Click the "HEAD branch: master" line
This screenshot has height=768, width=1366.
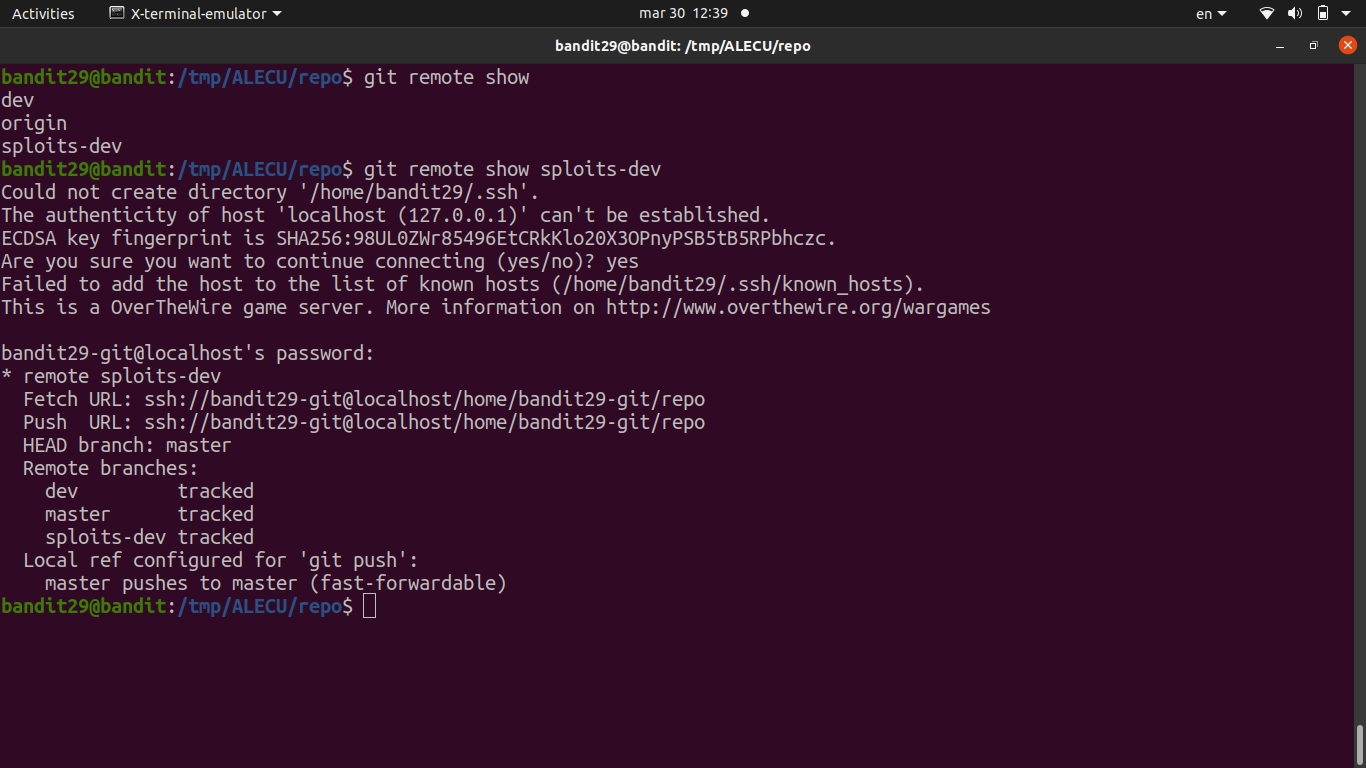point(127,445)
